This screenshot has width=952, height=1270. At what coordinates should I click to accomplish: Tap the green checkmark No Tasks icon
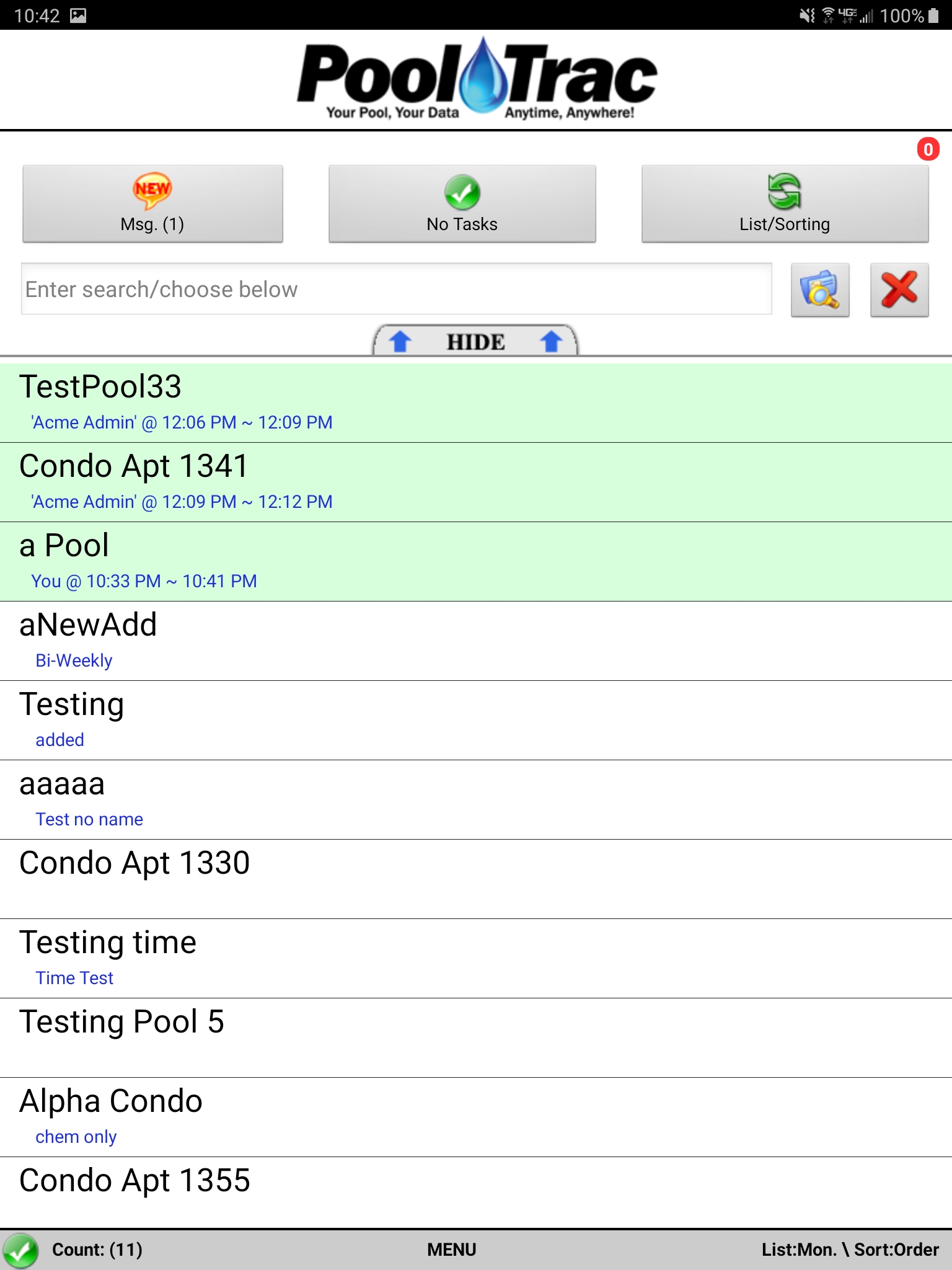point(462,193)
